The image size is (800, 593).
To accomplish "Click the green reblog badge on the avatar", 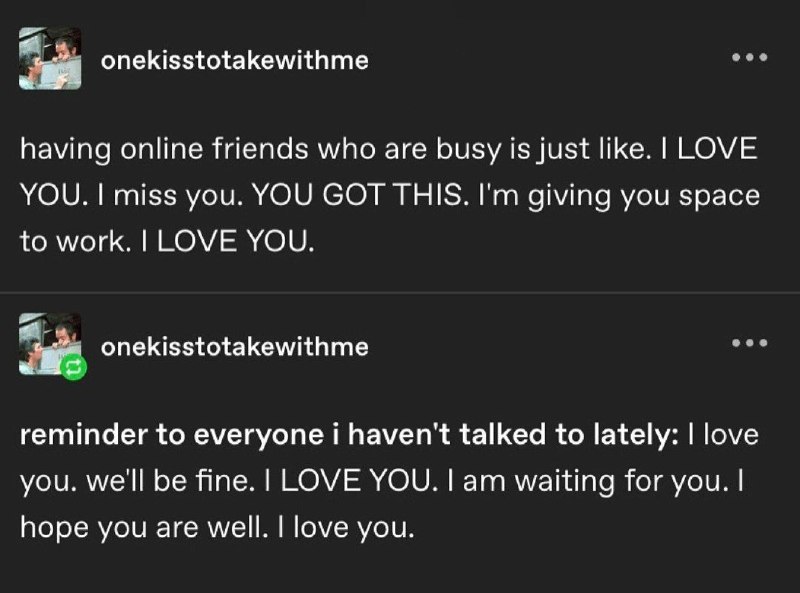I will (73, 367).
